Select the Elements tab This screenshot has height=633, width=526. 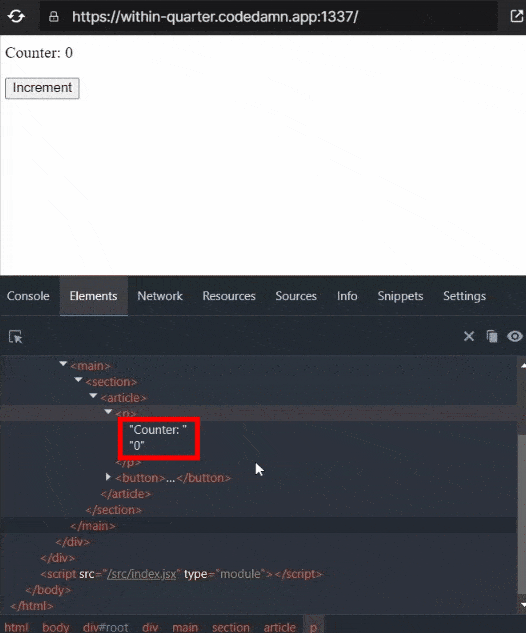pyautogui.click(x=93, y=296)
